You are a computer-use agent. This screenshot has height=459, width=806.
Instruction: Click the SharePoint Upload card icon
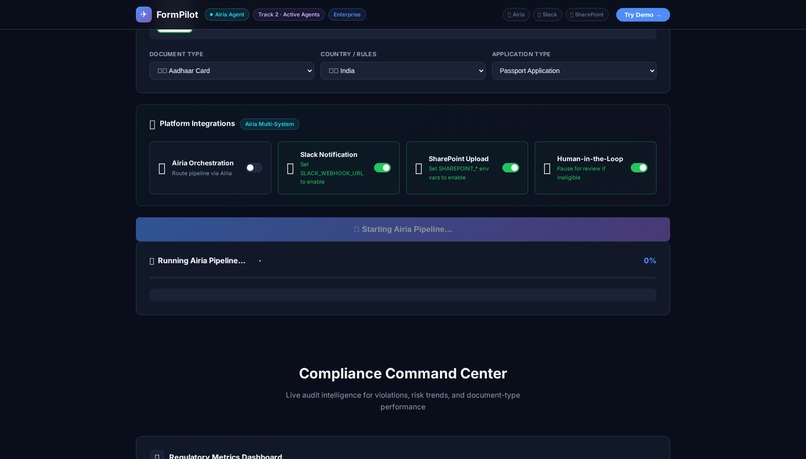coord(418,169)
